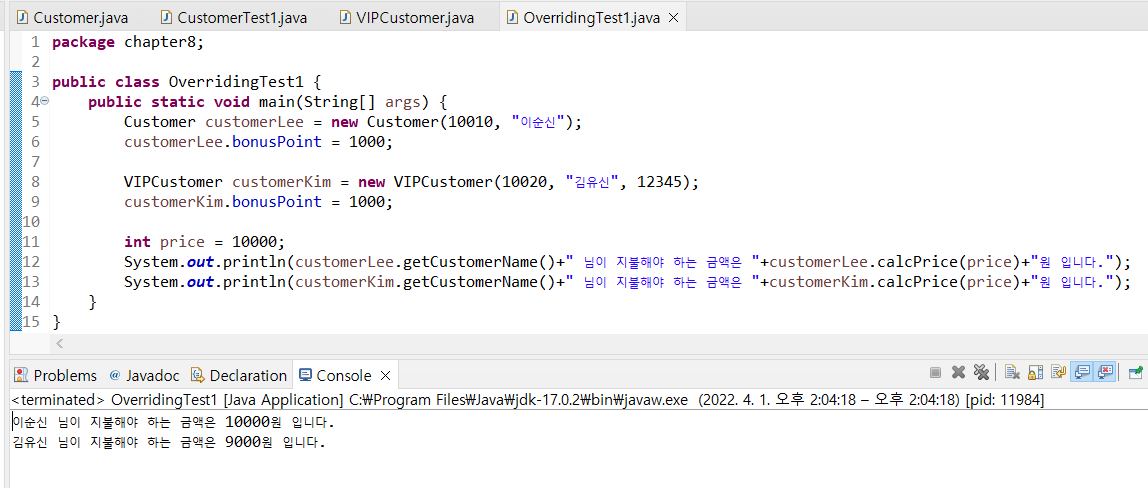Screen dimensions: 1148x488
Task: Click the Word Wrap console icon
Action: tap(1058, 373)
